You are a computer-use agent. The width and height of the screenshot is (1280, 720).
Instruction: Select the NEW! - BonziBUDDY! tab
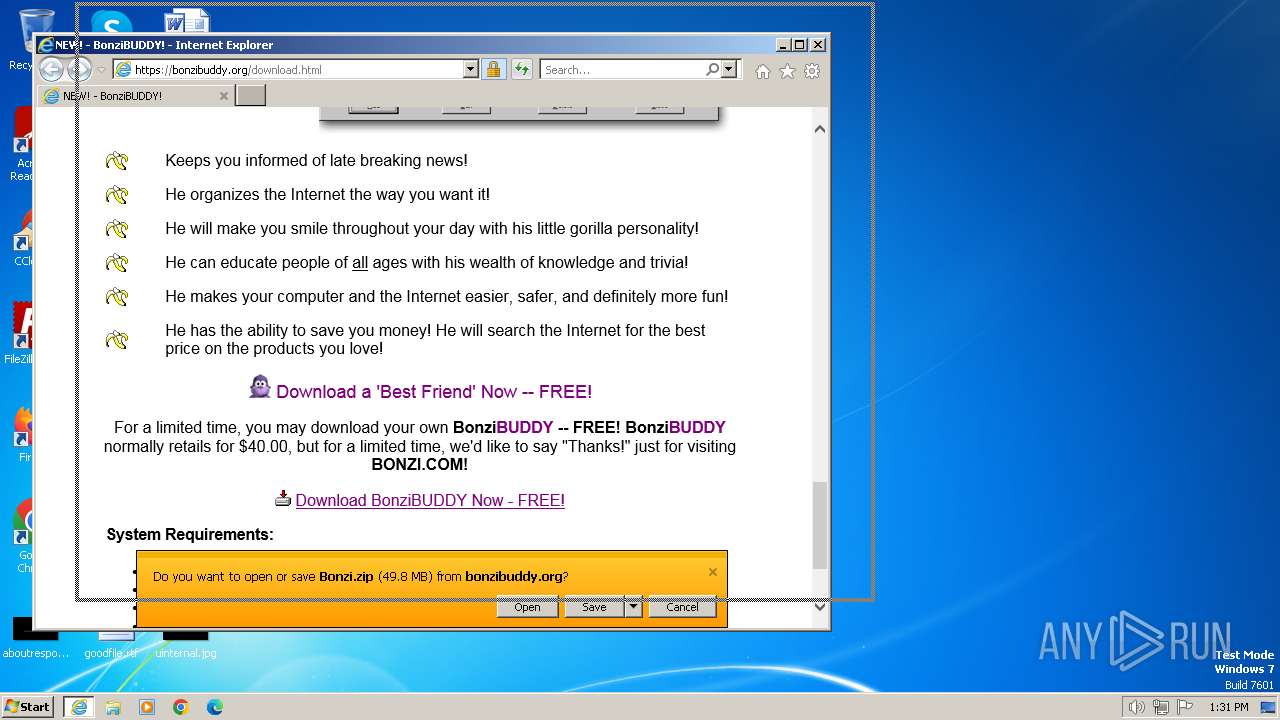[135, 96]
